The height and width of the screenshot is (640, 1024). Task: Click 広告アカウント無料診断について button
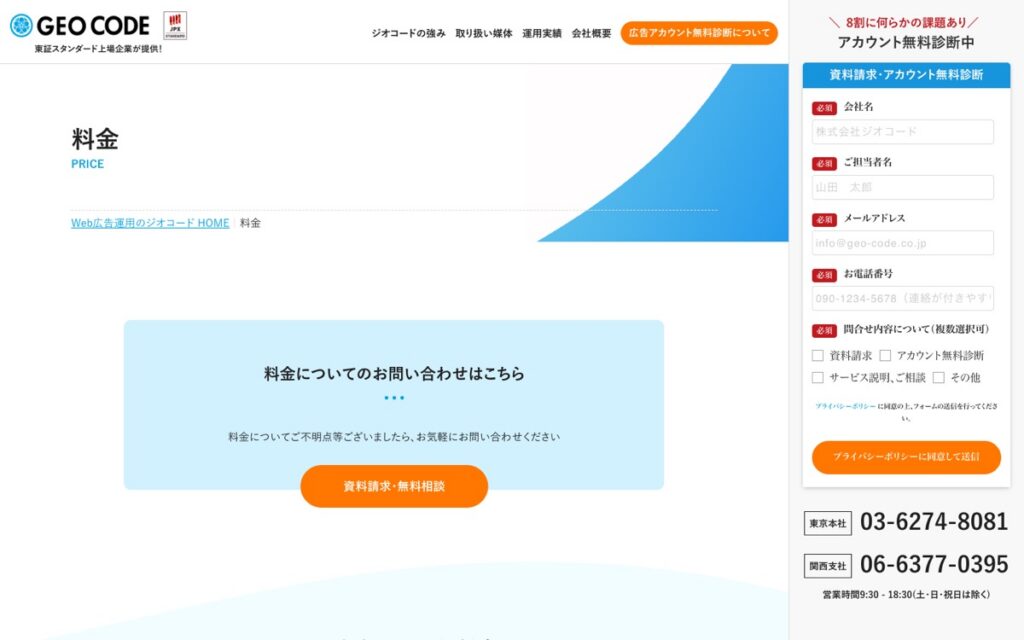(699, 33)
